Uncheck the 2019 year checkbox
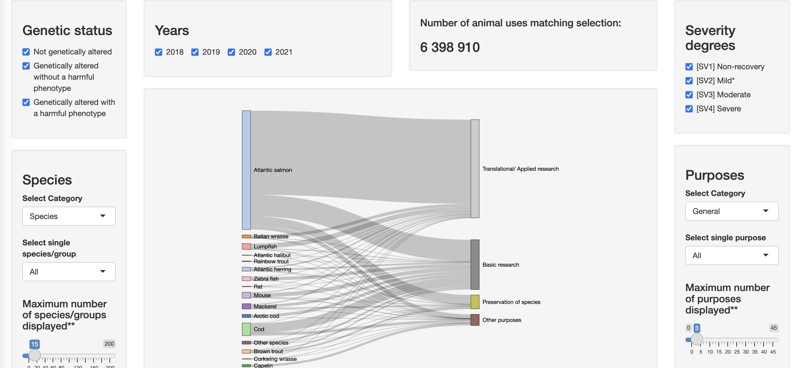 [195, 52]
